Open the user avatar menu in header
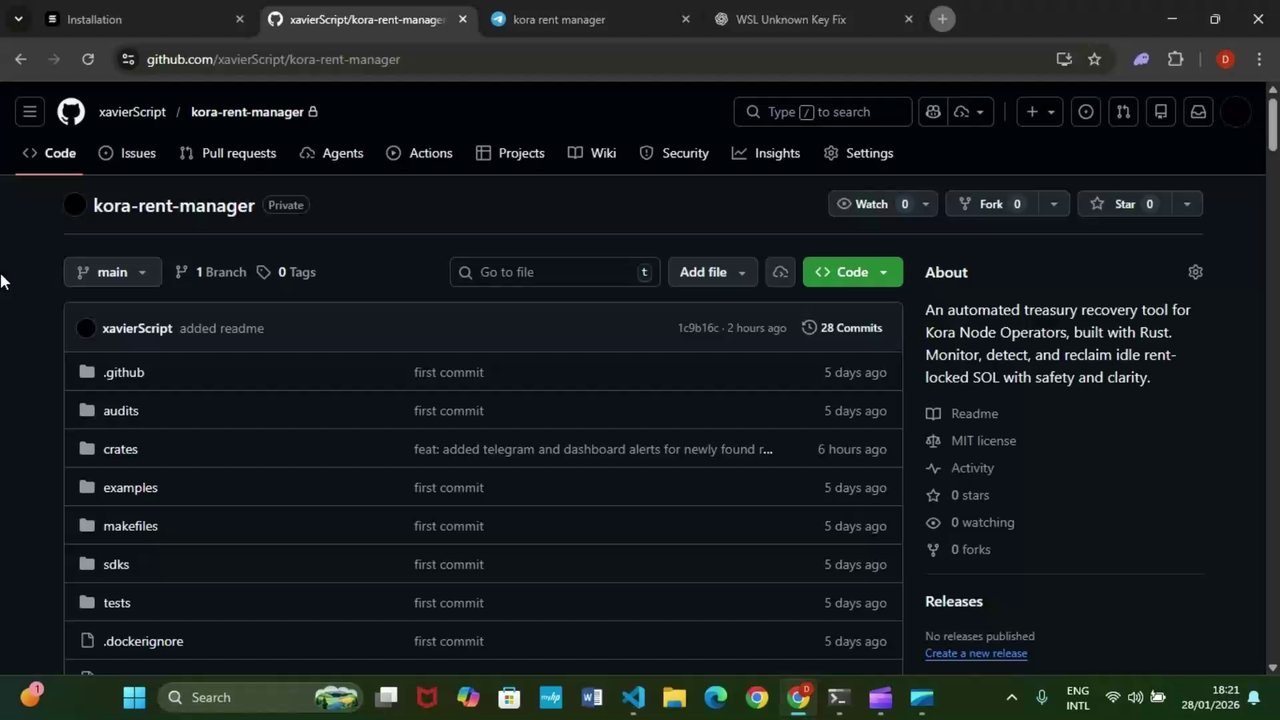1280x720 pixels. pyautogui.click(x=1236, y=112)
